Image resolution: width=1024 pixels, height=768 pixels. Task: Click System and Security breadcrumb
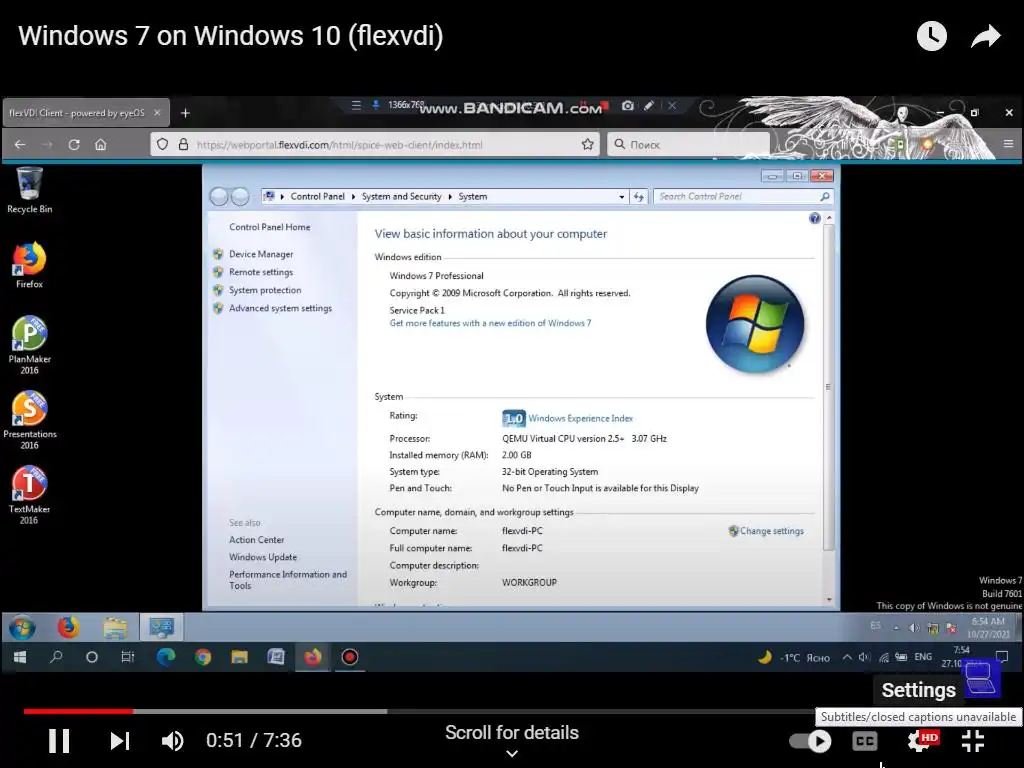(402, 197)
